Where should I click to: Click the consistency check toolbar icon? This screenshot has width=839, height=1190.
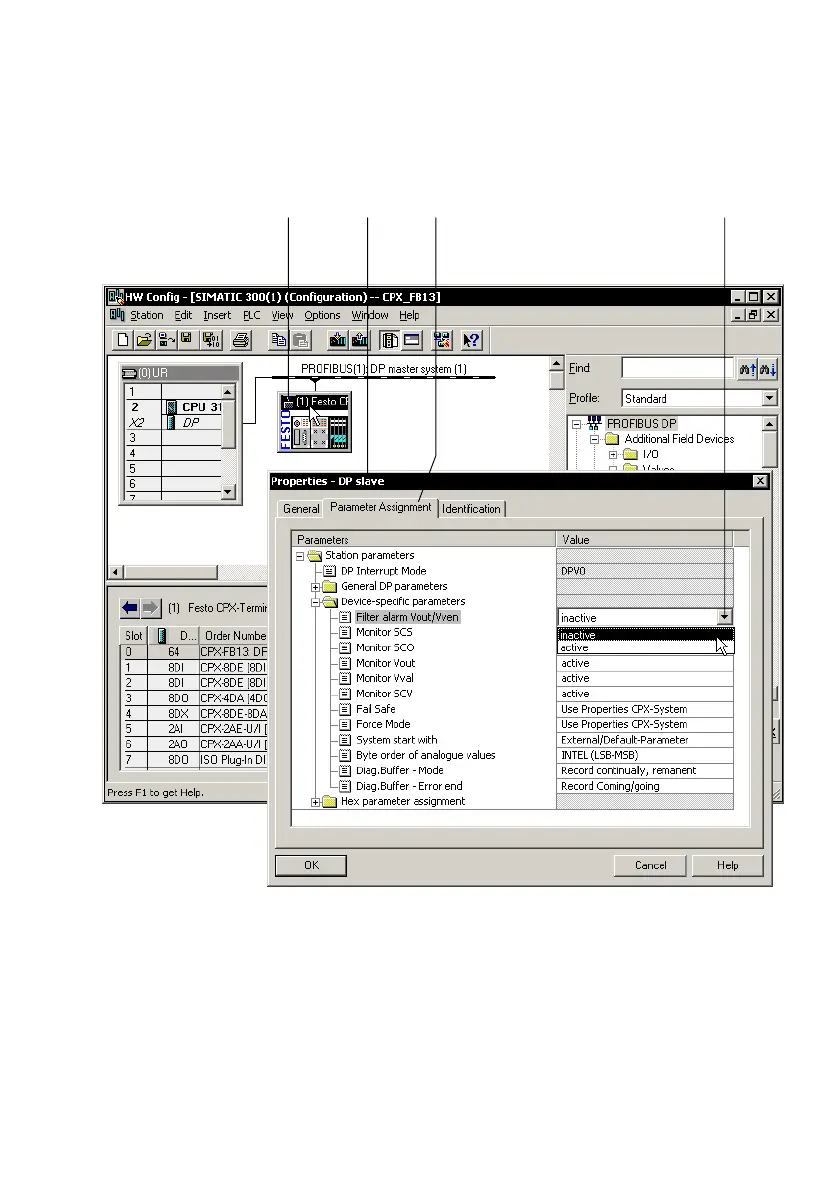click(442, 340)
